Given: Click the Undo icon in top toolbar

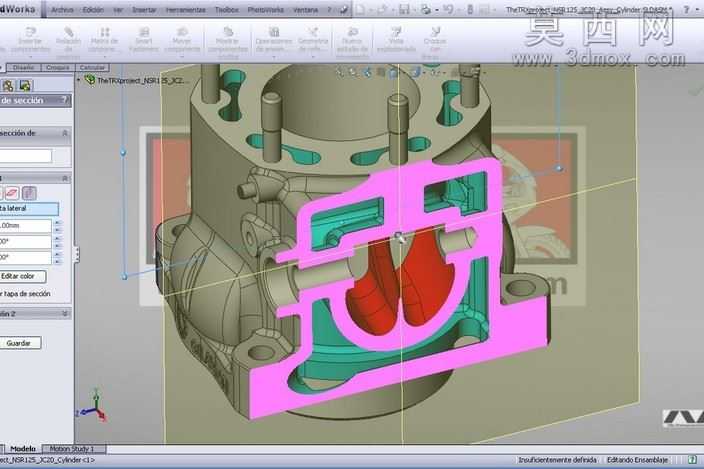Looking at the screenshot, I should click(447, 9).
